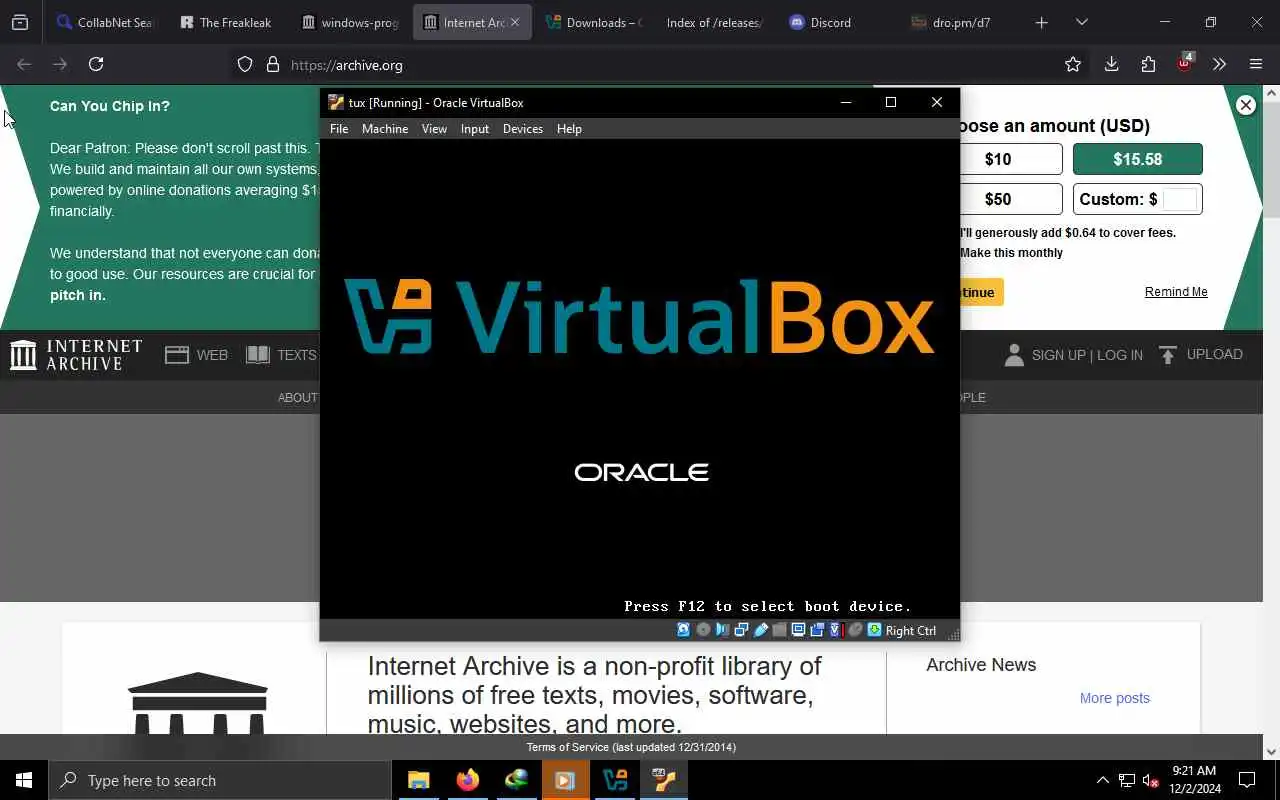
Task: Switch to the dro.pm/d7 browser tab
Action: 960,22
